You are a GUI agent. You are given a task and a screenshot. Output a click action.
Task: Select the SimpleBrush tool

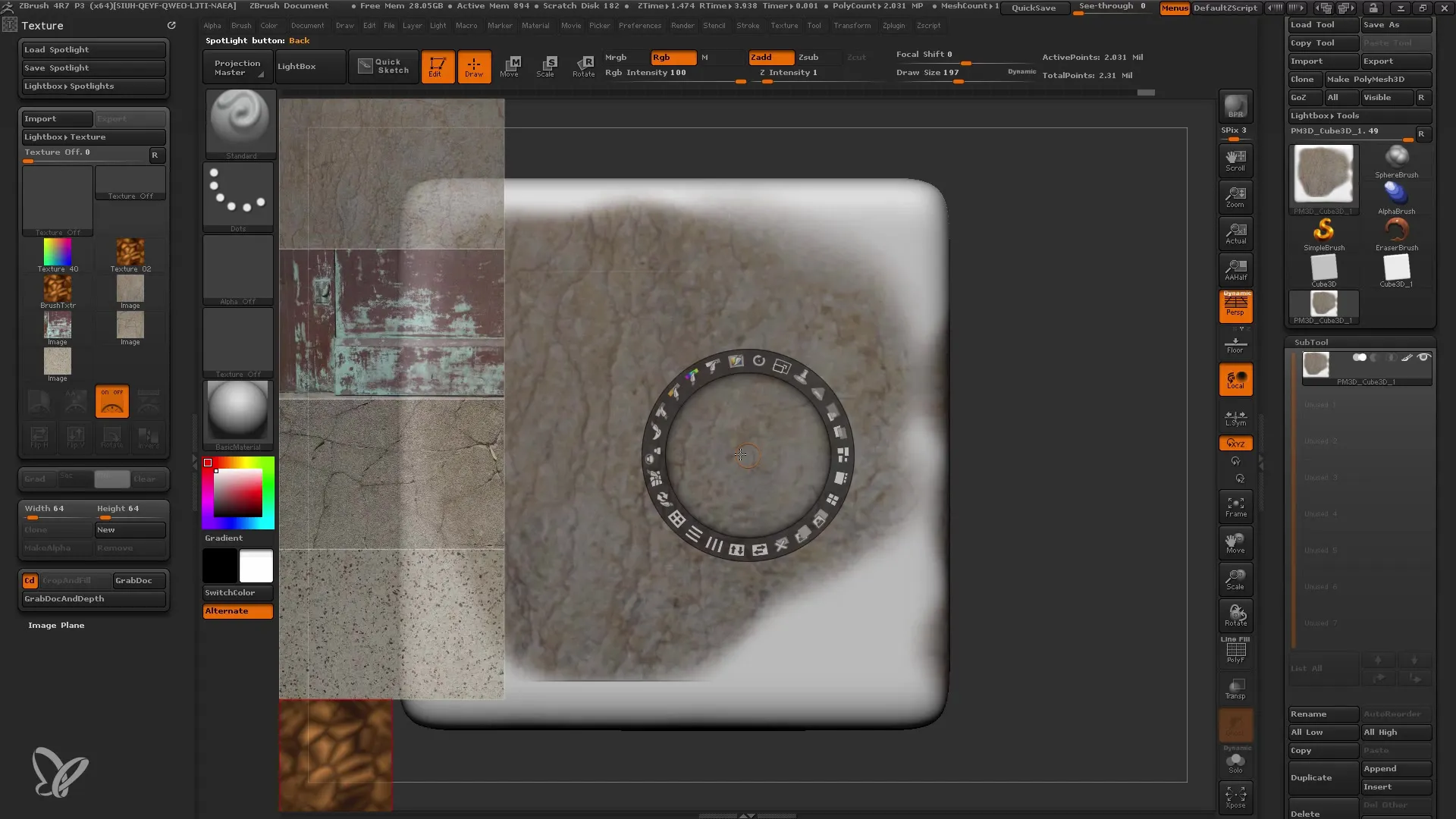coord(1324,234)
